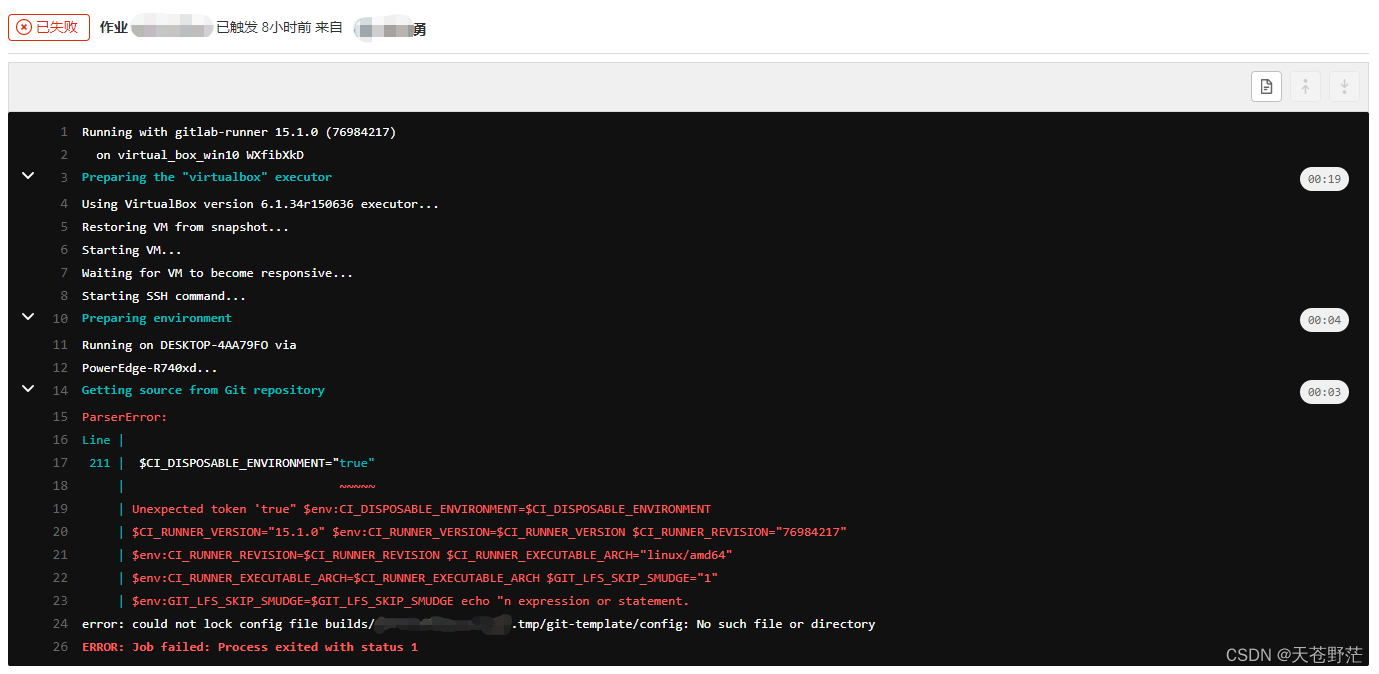The image size is (1379, 674).
Task: Click the Running on DESKTOP-4AA79FO via line
Action: [189, 345]
